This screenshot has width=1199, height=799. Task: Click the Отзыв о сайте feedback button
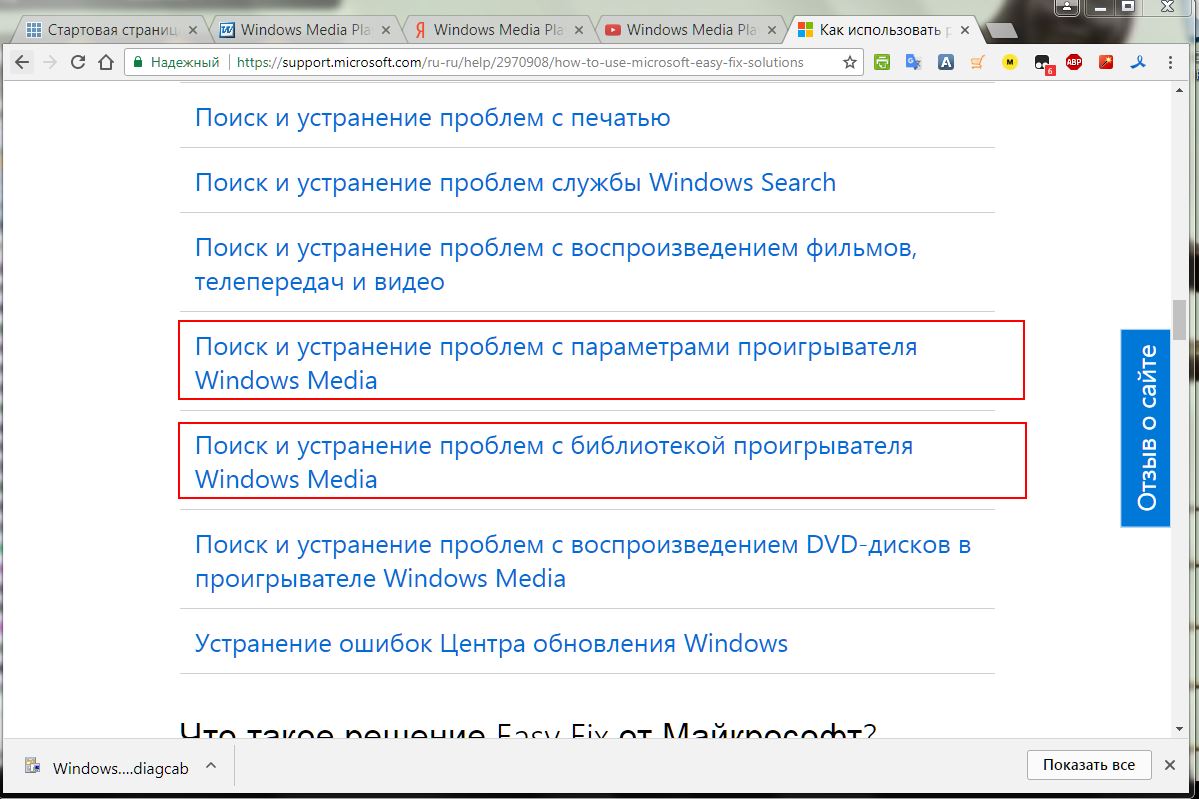[x=1145, y=428]
